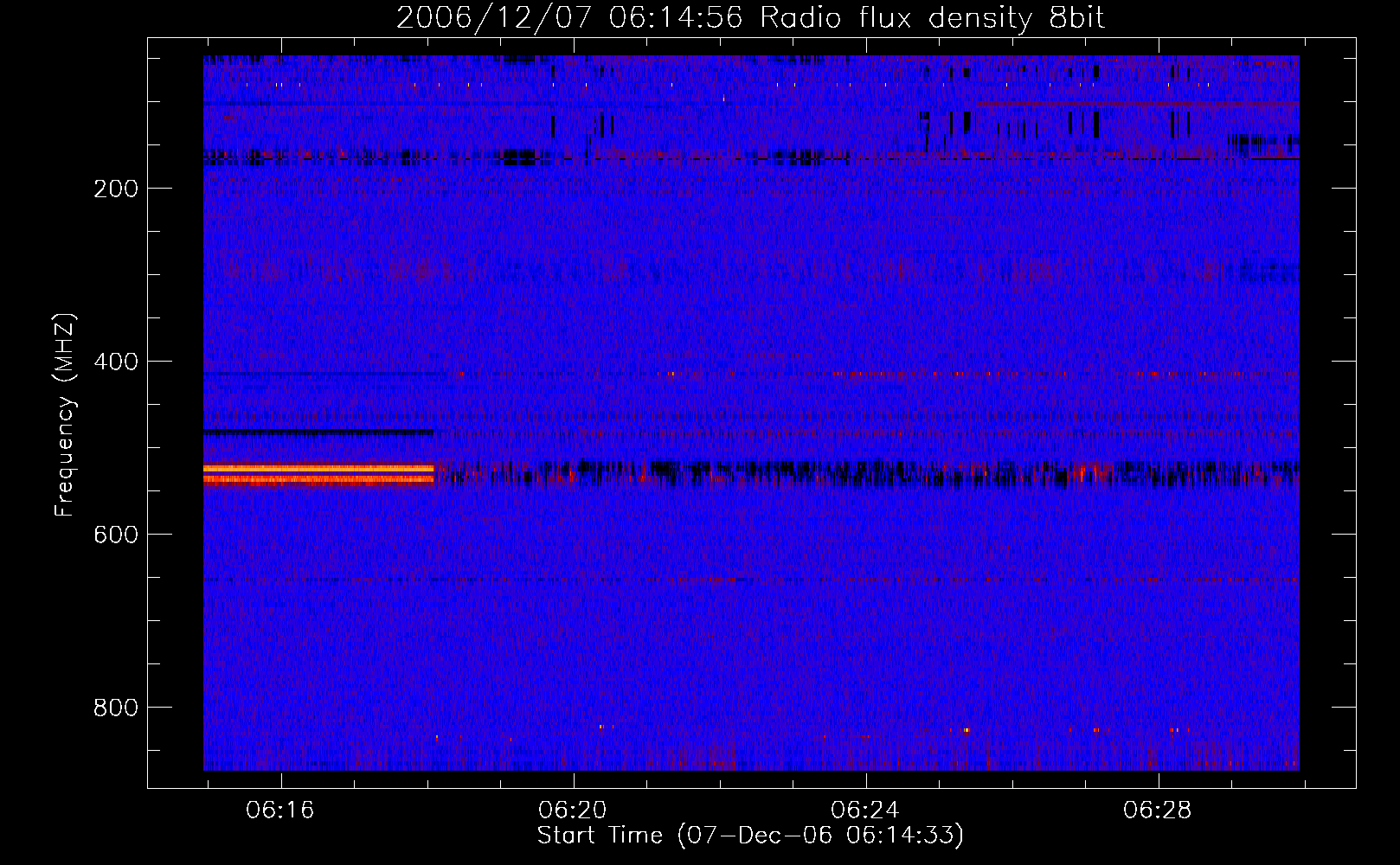Click the 800 frequency tick label

pyautogui.click(x=116, y=708)
